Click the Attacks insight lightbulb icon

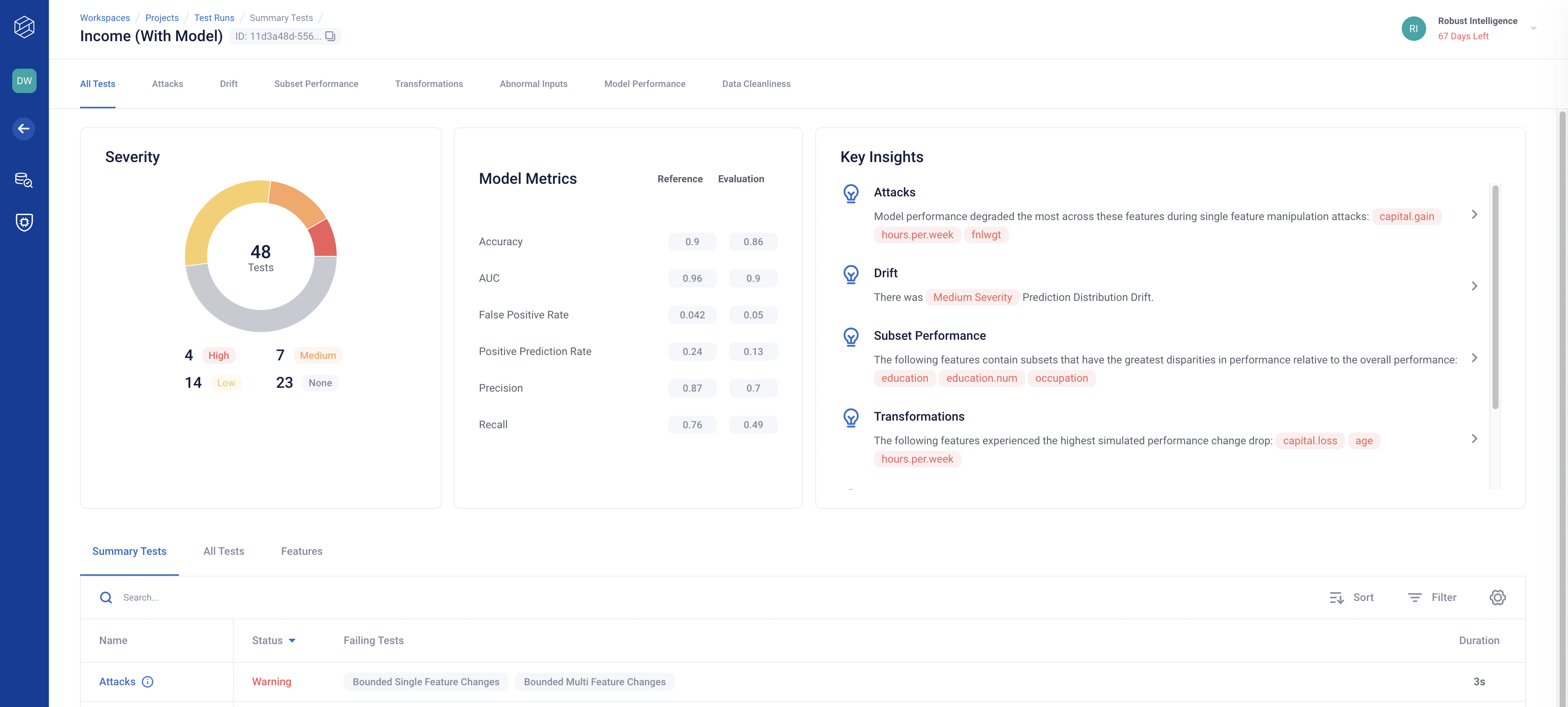click(851, 194)
